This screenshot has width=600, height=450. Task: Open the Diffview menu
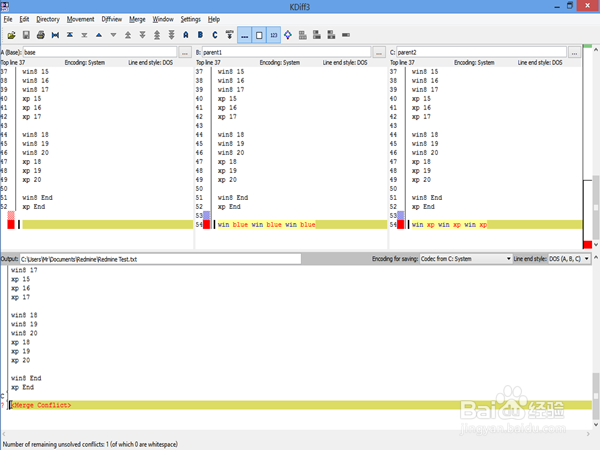coord(111,19)
